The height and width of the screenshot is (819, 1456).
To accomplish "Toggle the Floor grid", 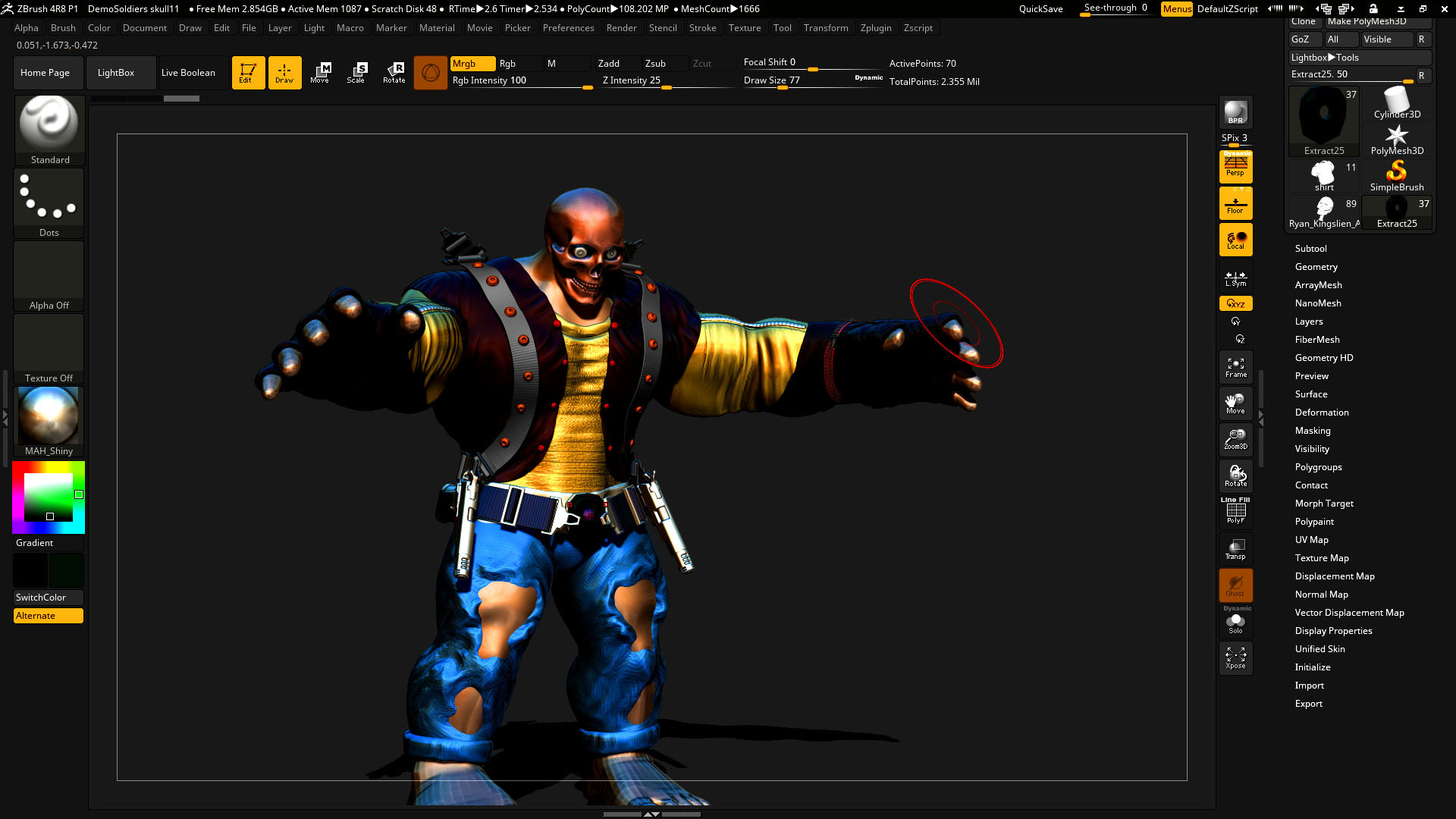I will click(1235, 203).
